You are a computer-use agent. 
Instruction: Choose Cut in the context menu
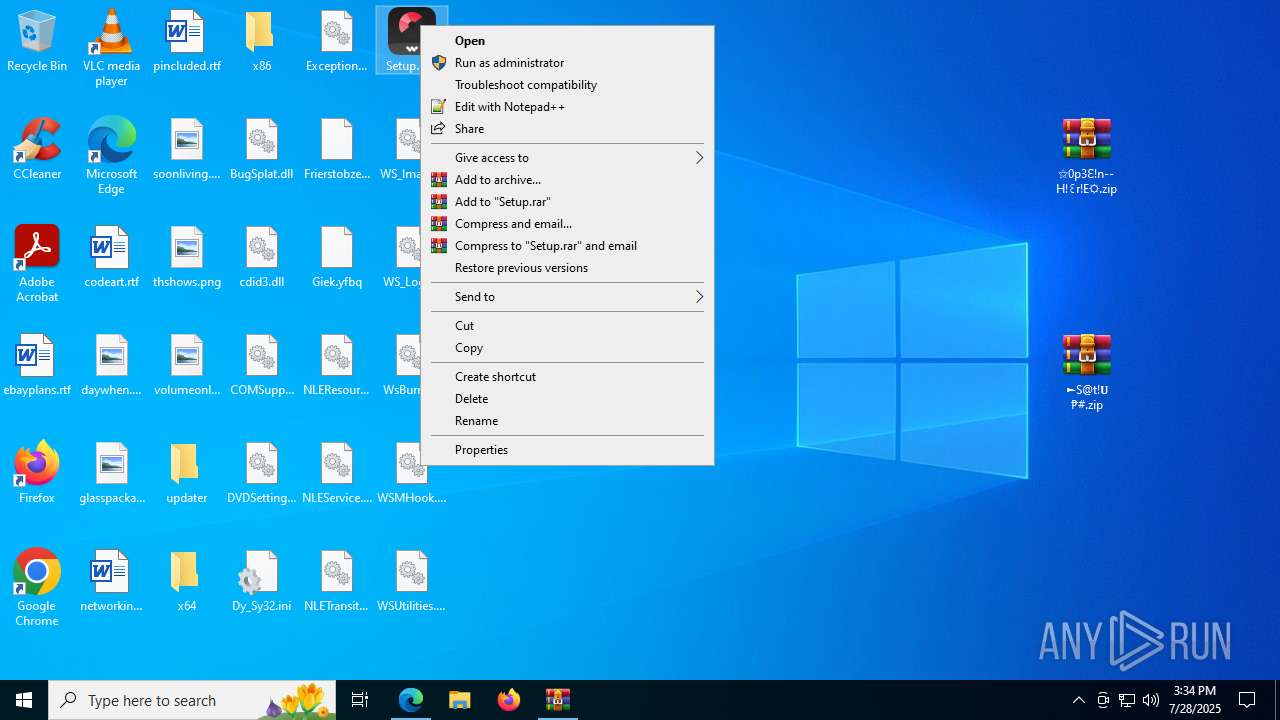pos(567,326)
